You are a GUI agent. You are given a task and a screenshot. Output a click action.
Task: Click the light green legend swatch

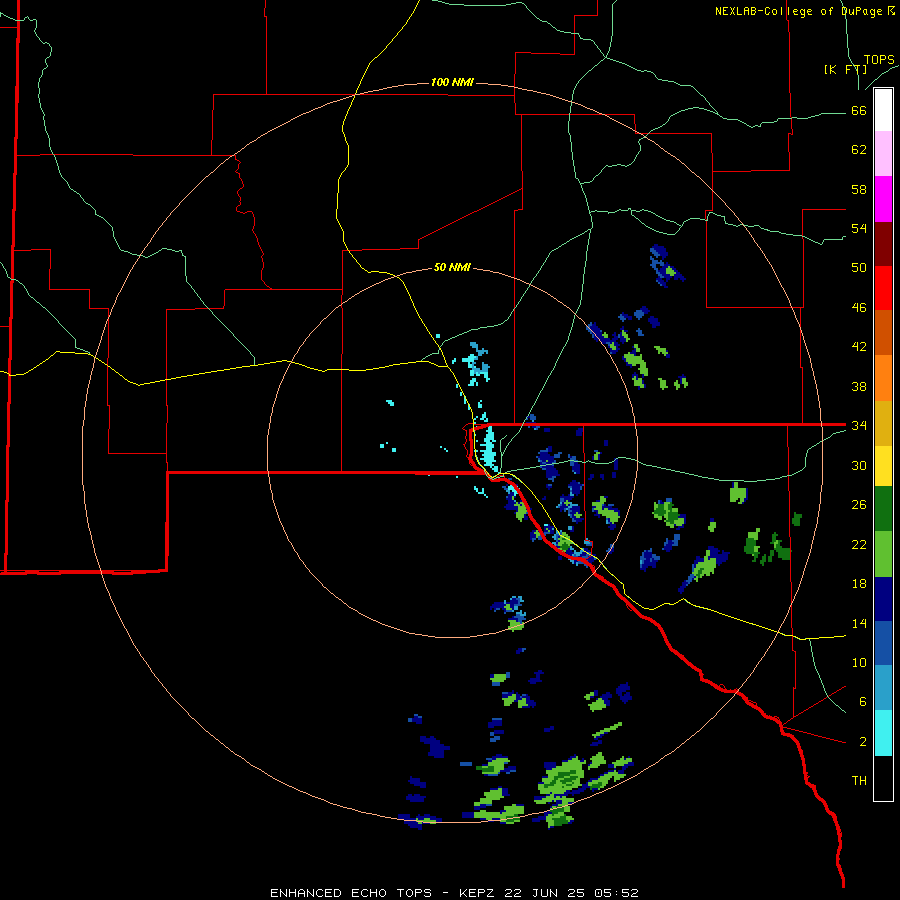(x=883, y=554)
